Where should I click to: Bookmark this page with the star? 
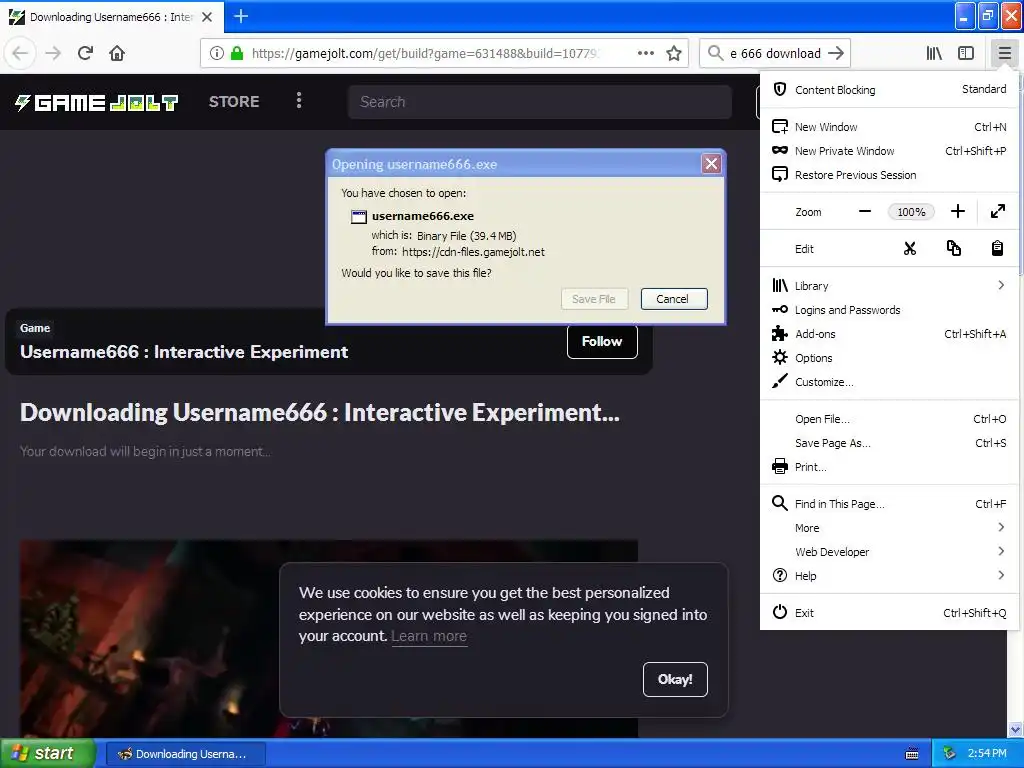[674, 54]
